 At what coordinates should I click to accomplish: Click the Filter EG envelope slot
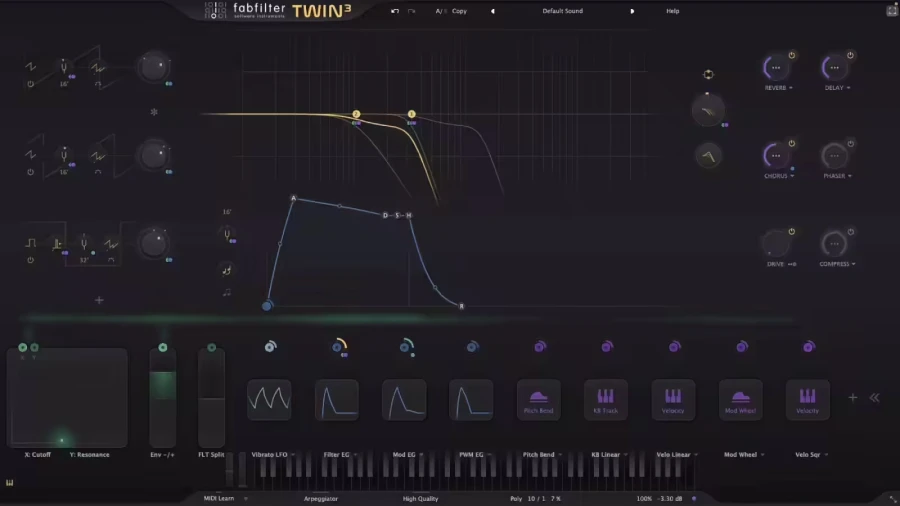point(336,399)
